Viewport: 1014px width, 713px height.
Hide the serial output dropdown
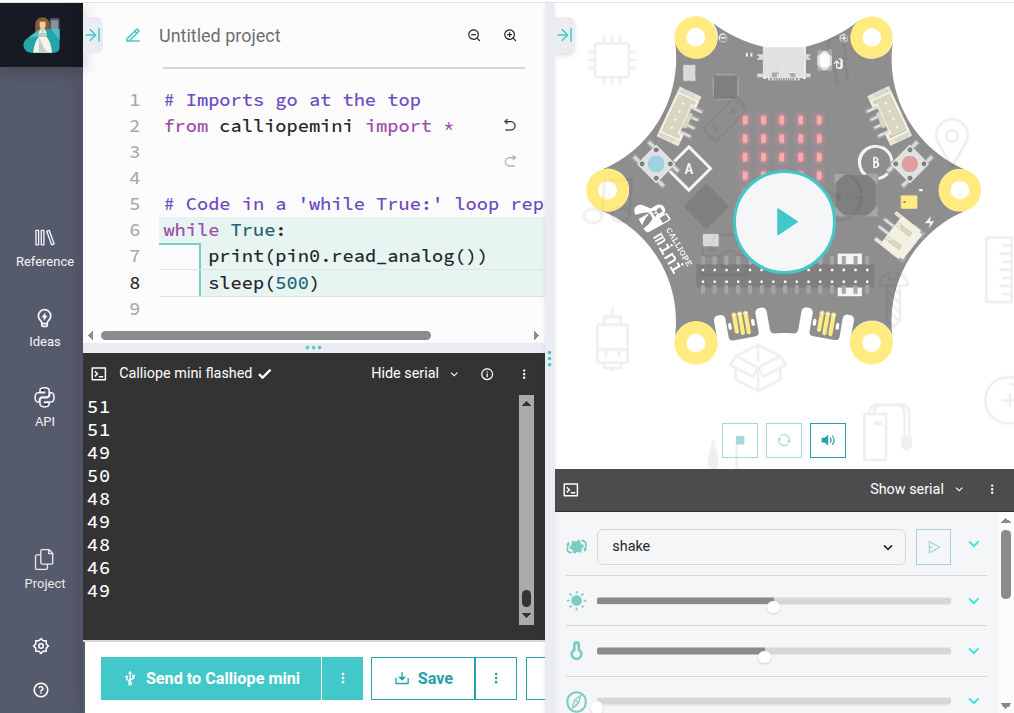415,374
